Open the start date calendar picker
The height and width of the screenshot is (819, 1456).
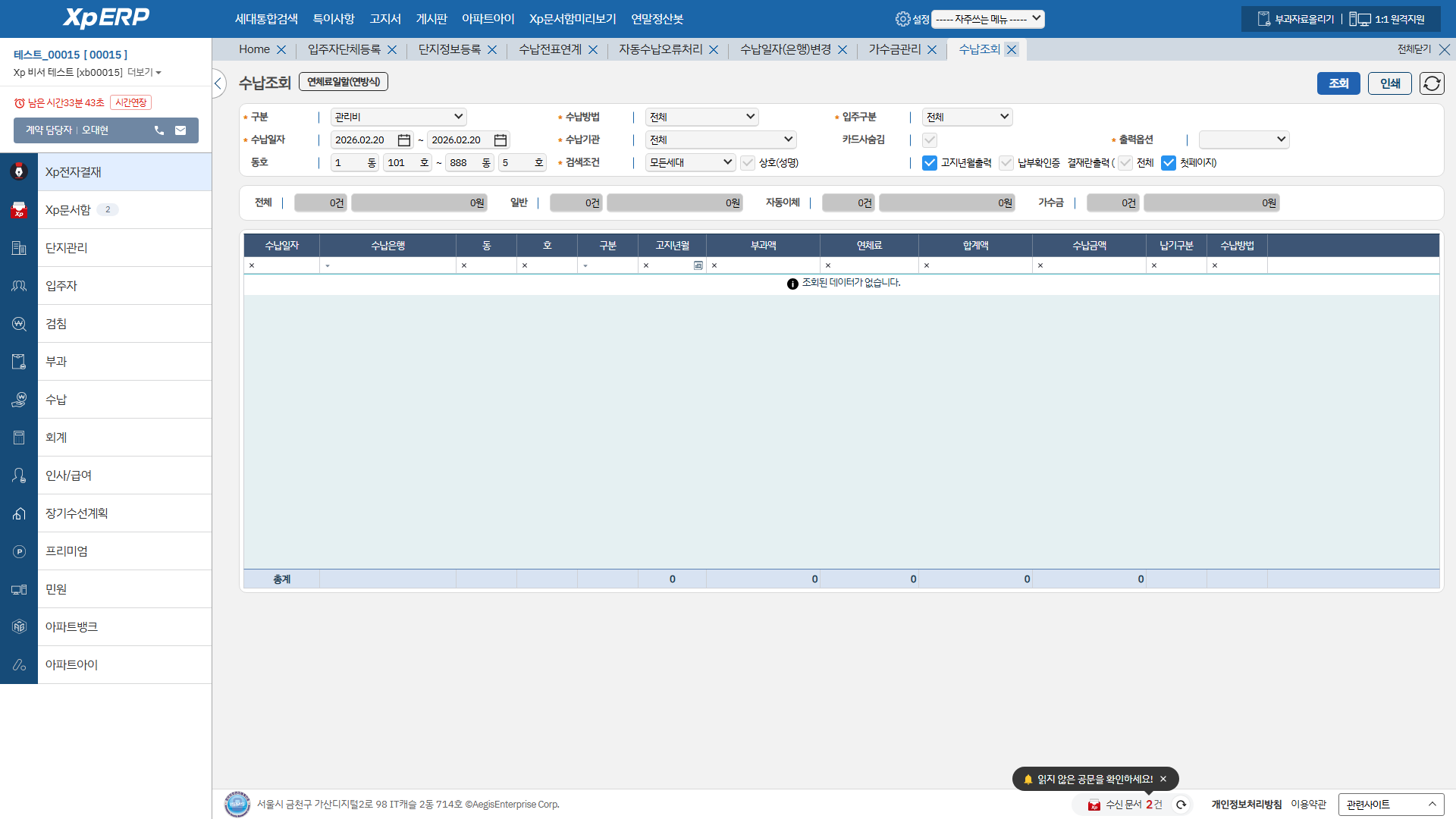point(404,140)
